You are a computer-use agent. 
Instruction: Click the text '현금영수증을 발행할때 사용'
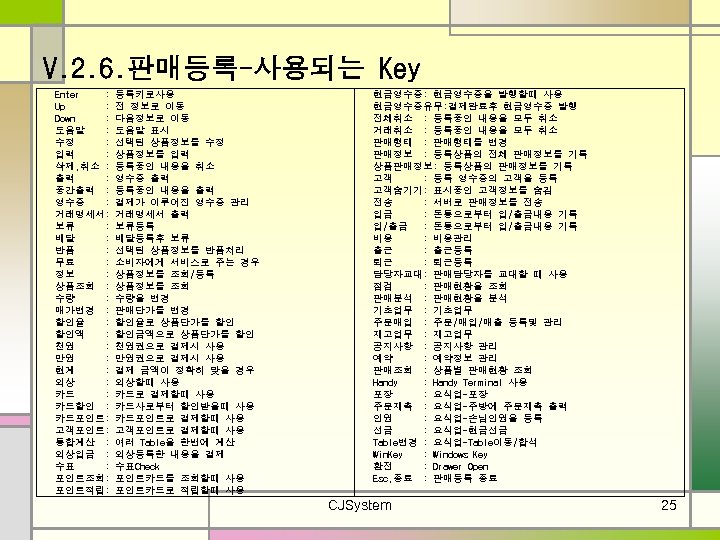click(x=497, y=94)
